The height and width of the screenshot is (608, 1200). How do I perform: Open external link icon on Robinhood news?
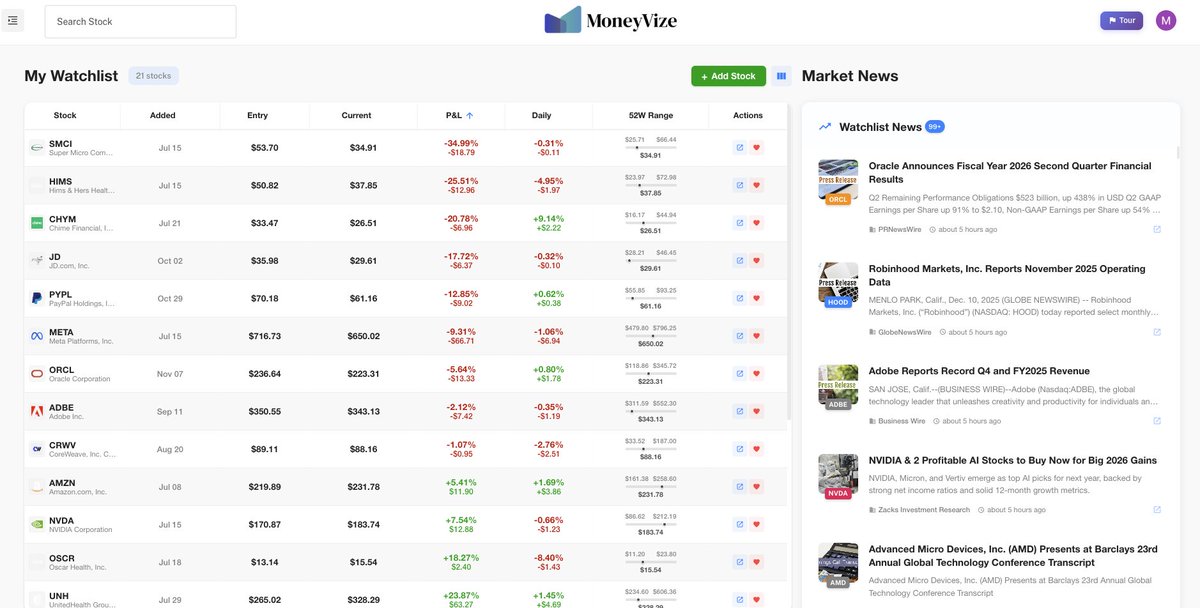point(1157,332)
